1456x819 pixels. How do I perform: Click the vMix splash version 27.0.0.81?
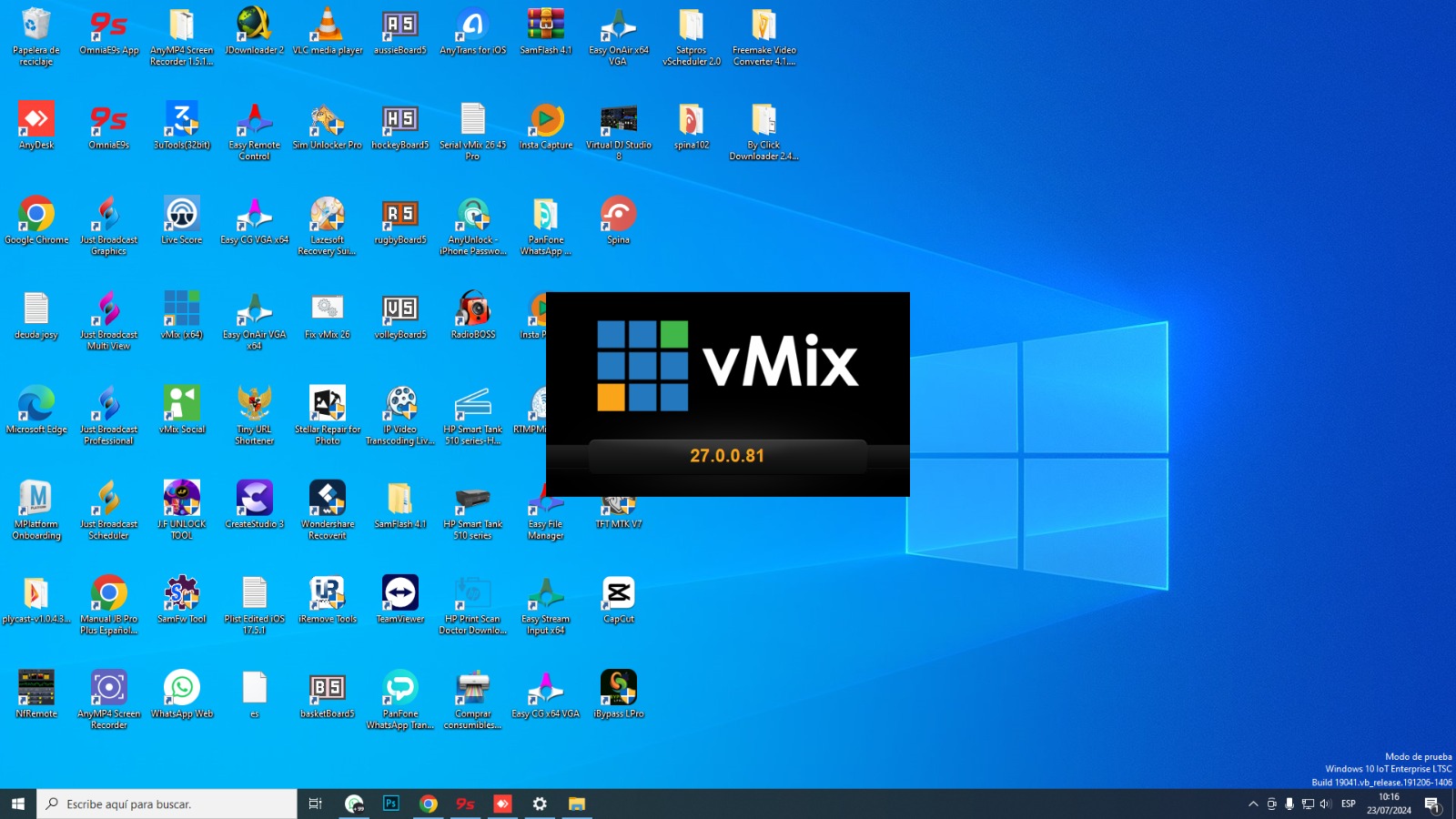727,456
